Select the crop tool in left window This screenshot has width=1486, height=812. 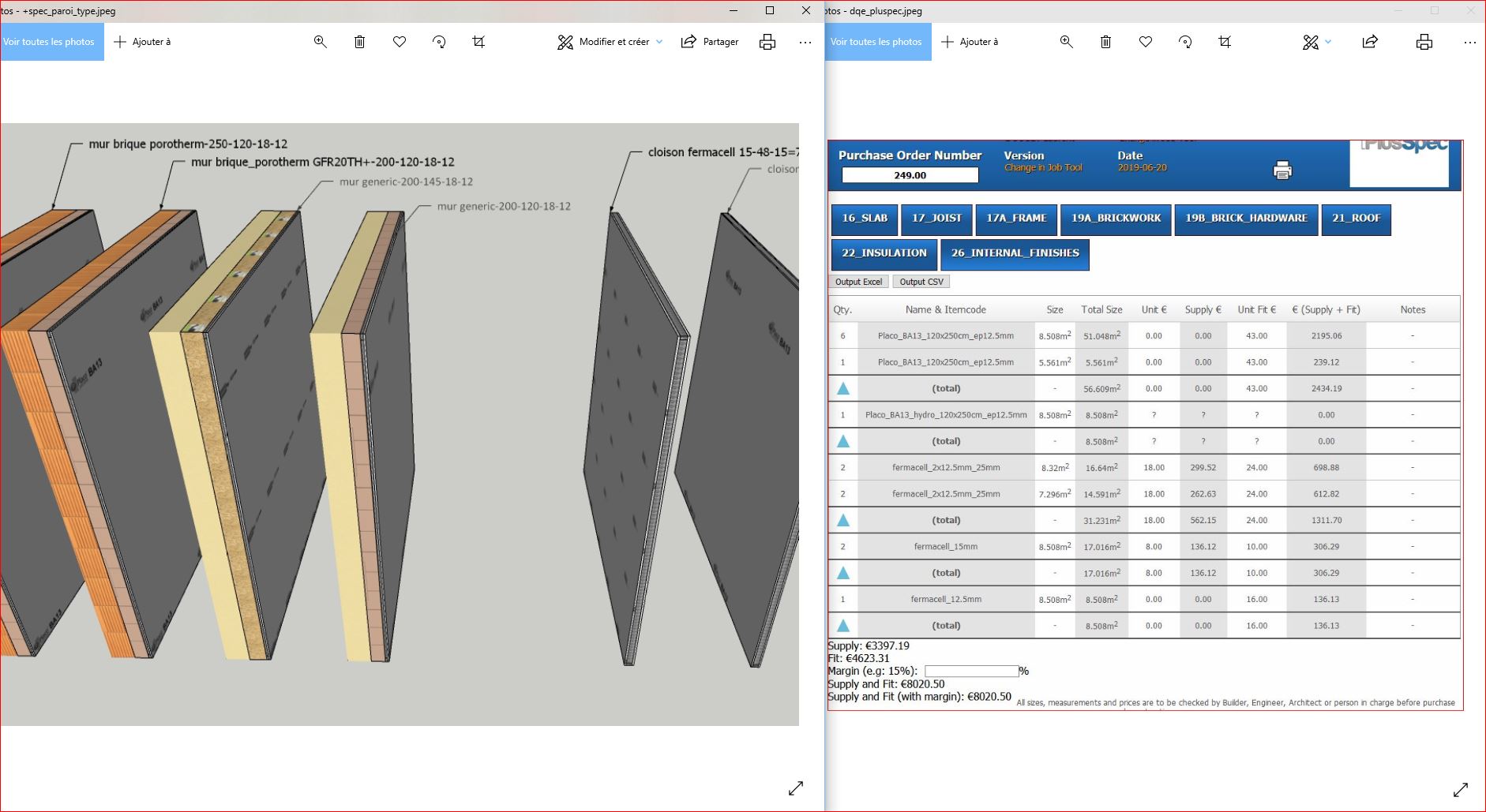[x=478, y=42]
